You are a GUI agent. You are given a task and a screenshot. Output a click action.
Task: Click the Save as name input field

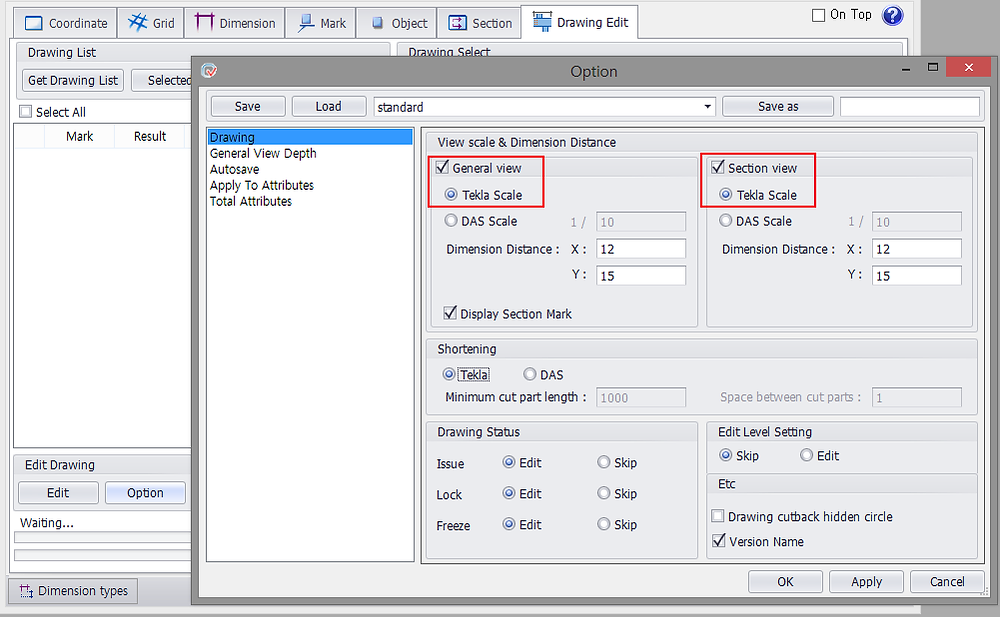[909, 107]
